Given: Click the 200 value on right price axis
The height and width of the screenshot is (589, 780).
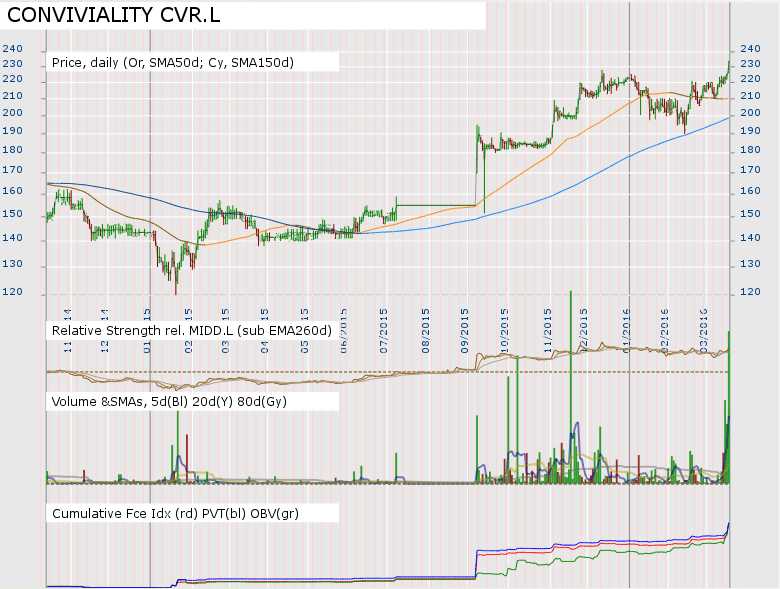Looking at the screenshot, I should tap(750, 112).
